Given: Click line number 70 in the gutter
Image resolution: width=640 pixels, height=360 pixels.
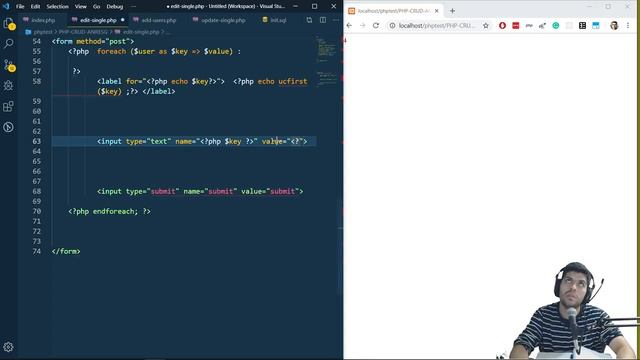Looking at the screenshot, I should point(37,211).
